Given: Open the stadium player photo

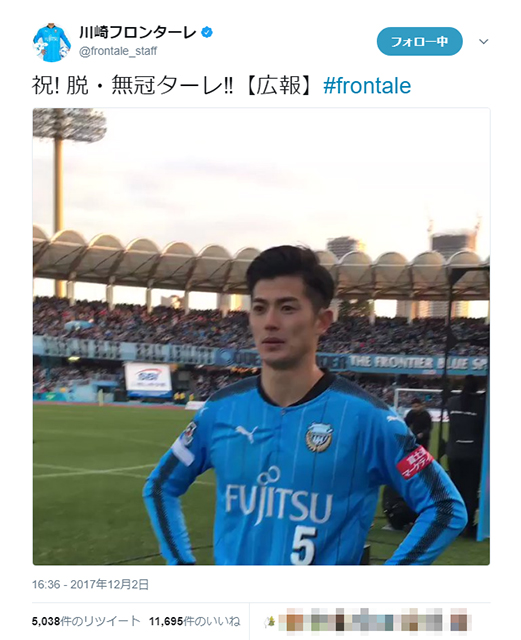Looking at the screenshot, I should (261, 336).
